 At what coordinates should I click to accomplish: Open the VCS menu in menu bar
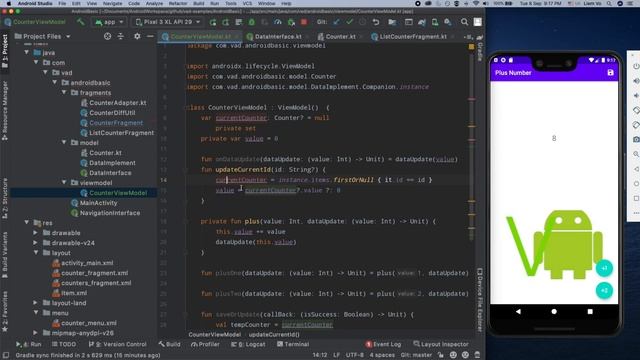(x=247, y=3)
